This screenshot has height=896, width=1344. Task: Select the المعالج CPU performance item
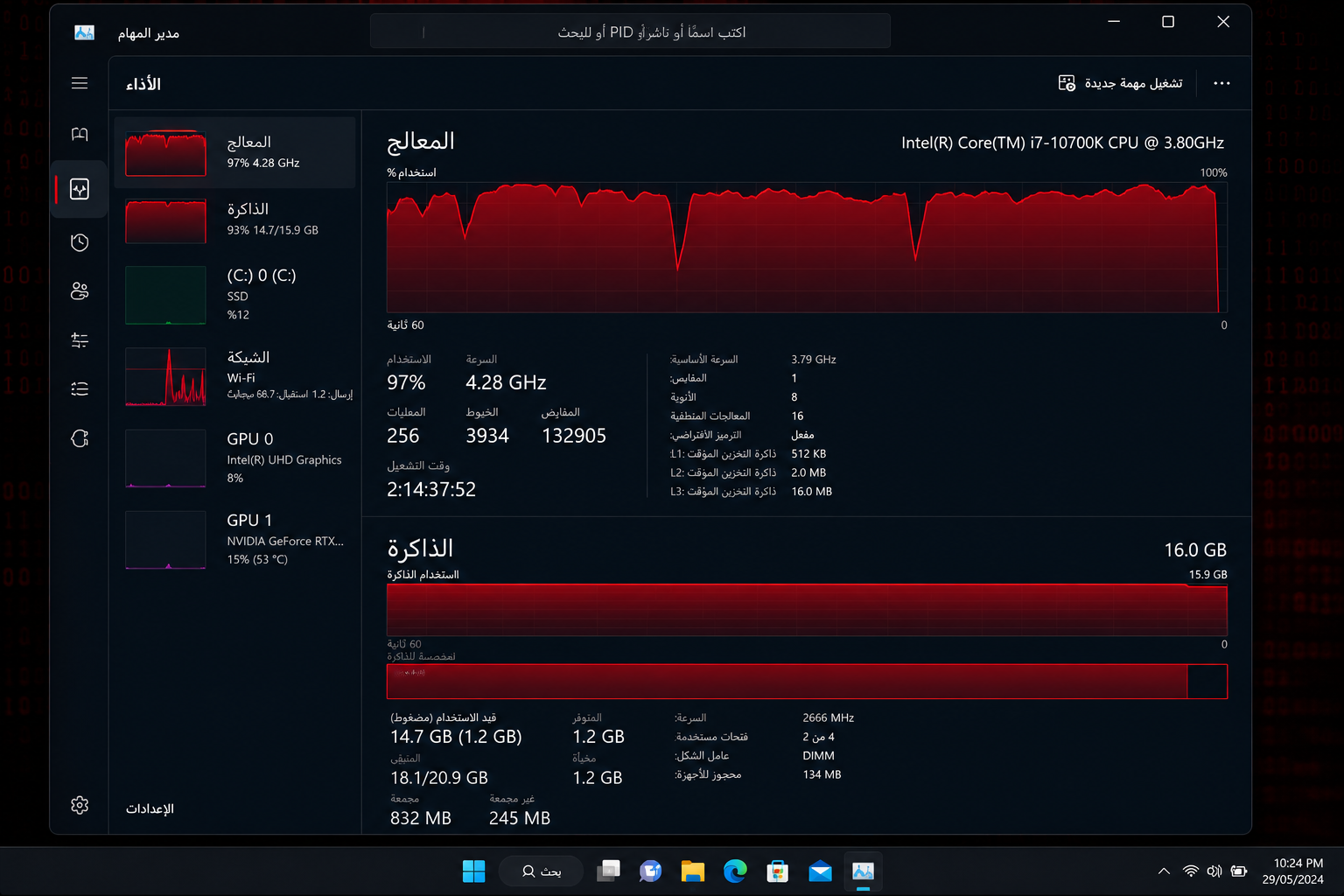(235, 152)
